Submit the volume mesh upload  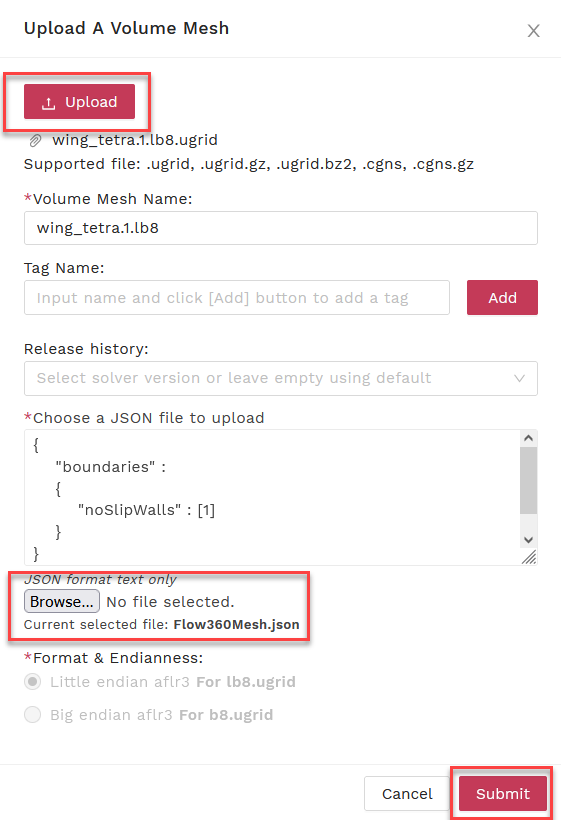[502, 794]
